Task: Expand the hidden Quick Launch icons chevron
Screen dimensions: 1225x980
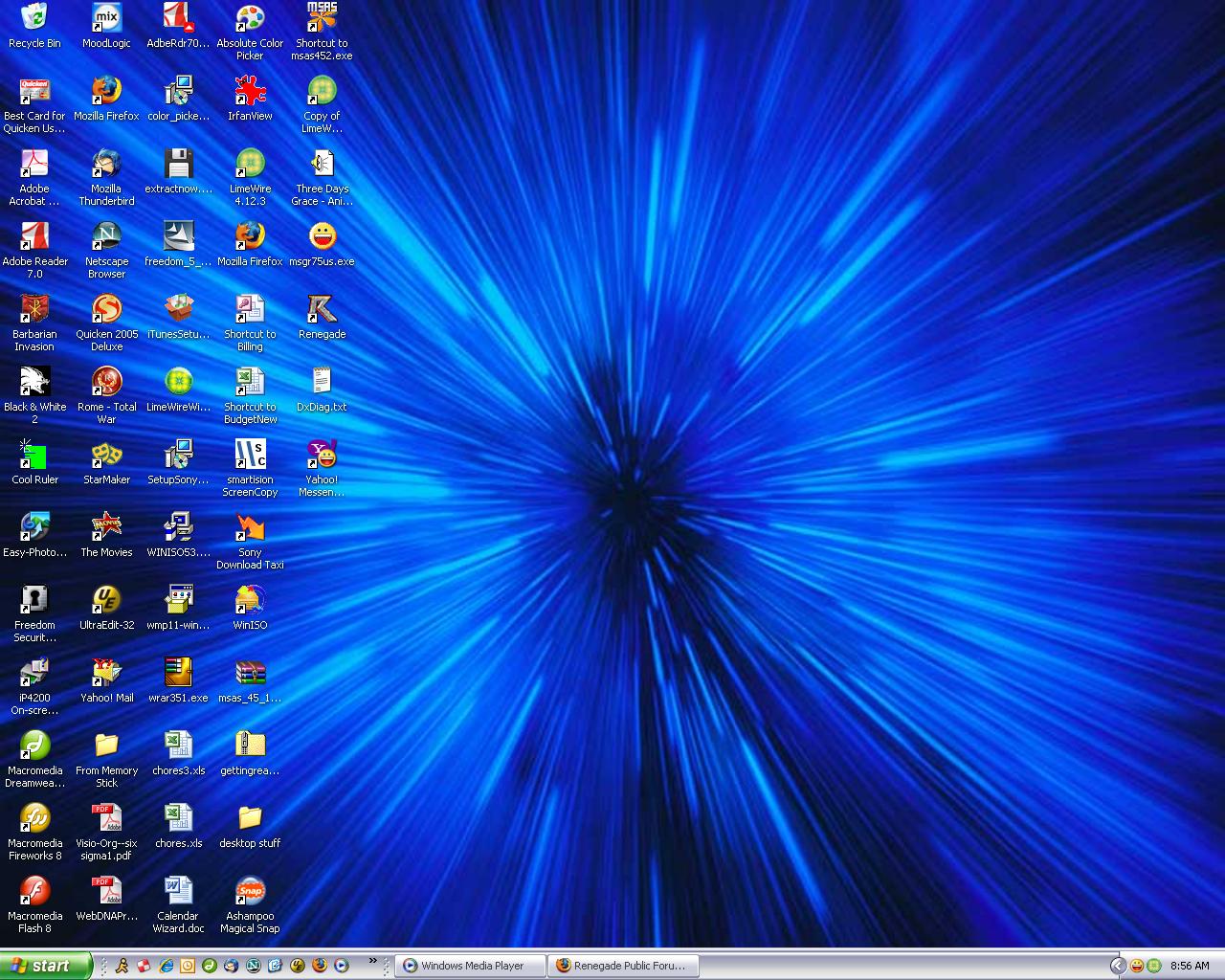Action: click(x=373, y=962)
